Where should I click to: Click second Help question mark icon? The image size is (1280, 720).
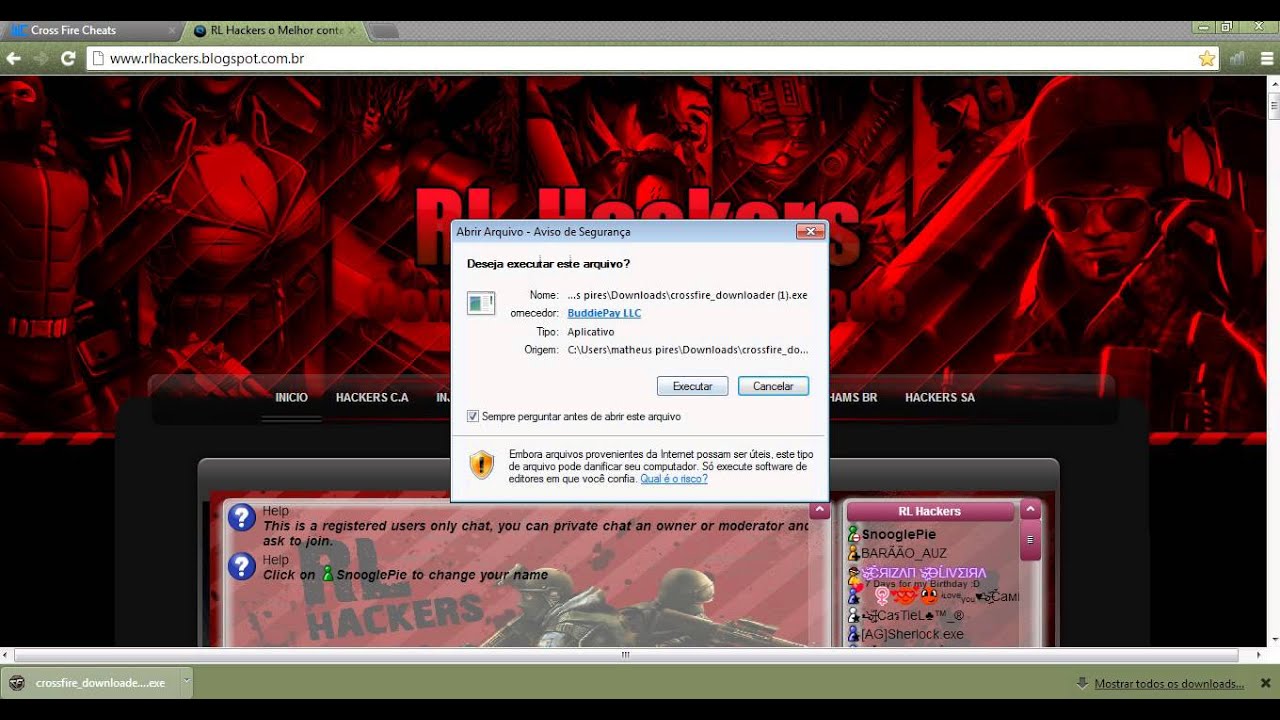coord(242,567)
